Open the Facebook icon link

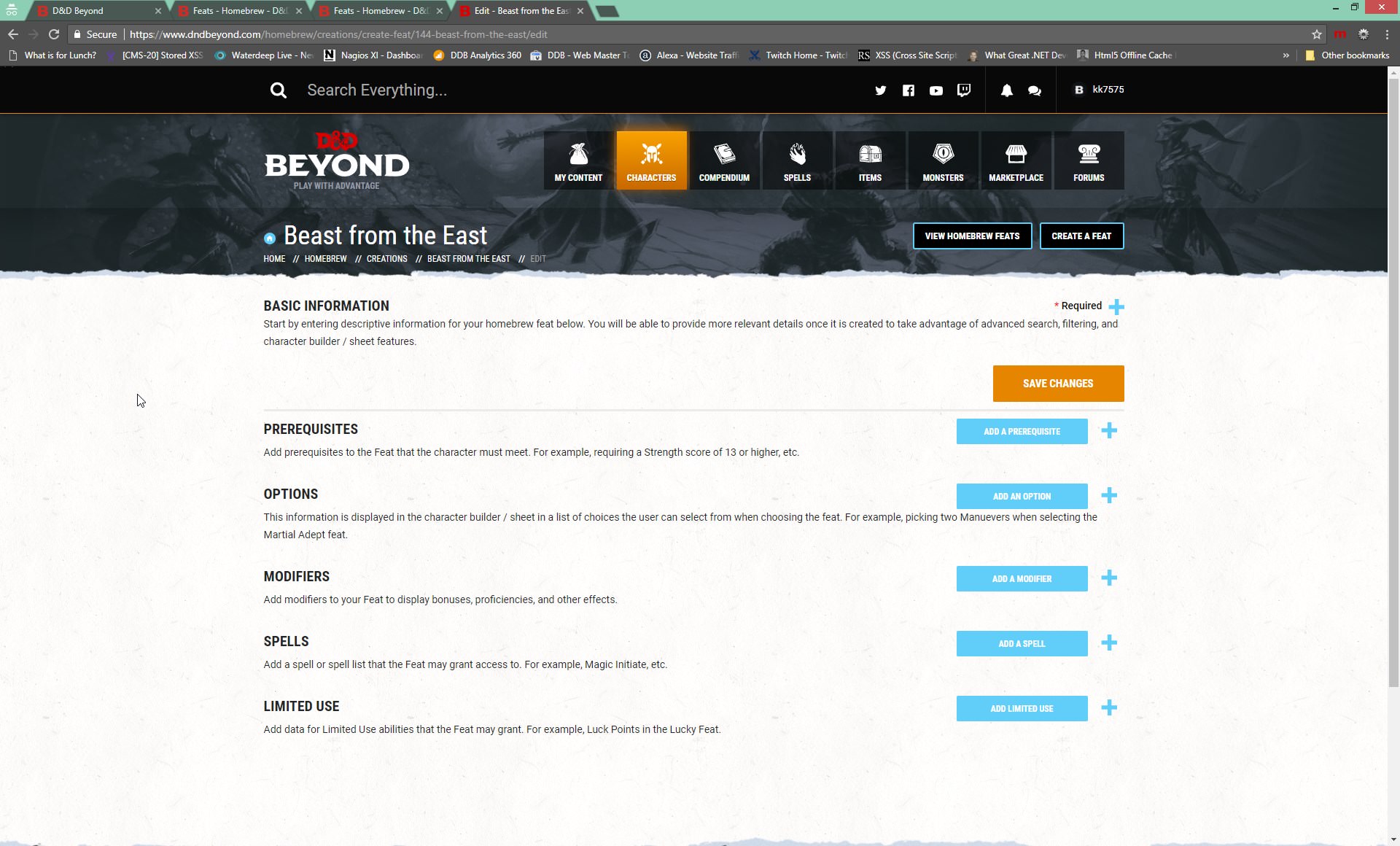pyautogui.click(x=908, y=90)
